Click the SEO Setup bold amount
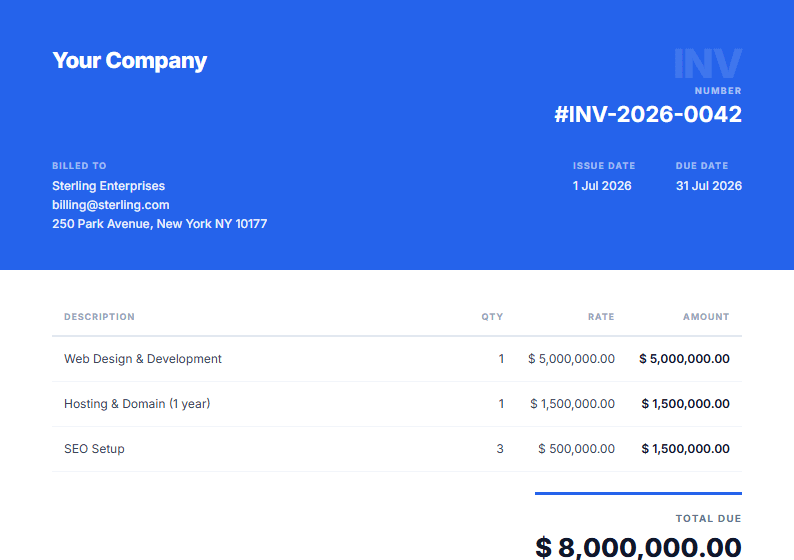 pyautogui.click(x=685, y=449)
